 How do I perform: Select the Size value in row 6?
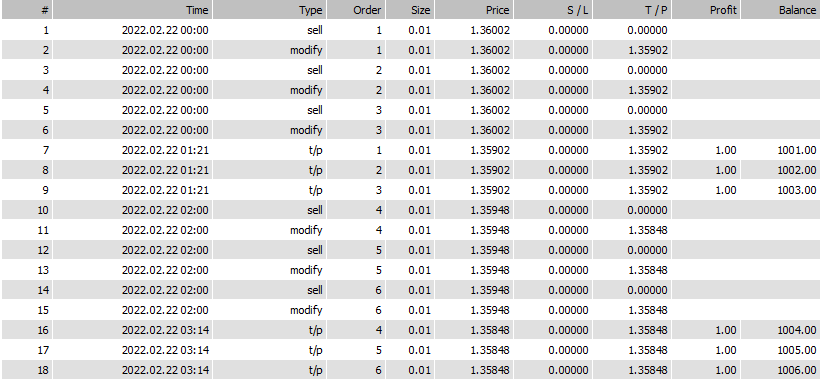tap(419, 129)
